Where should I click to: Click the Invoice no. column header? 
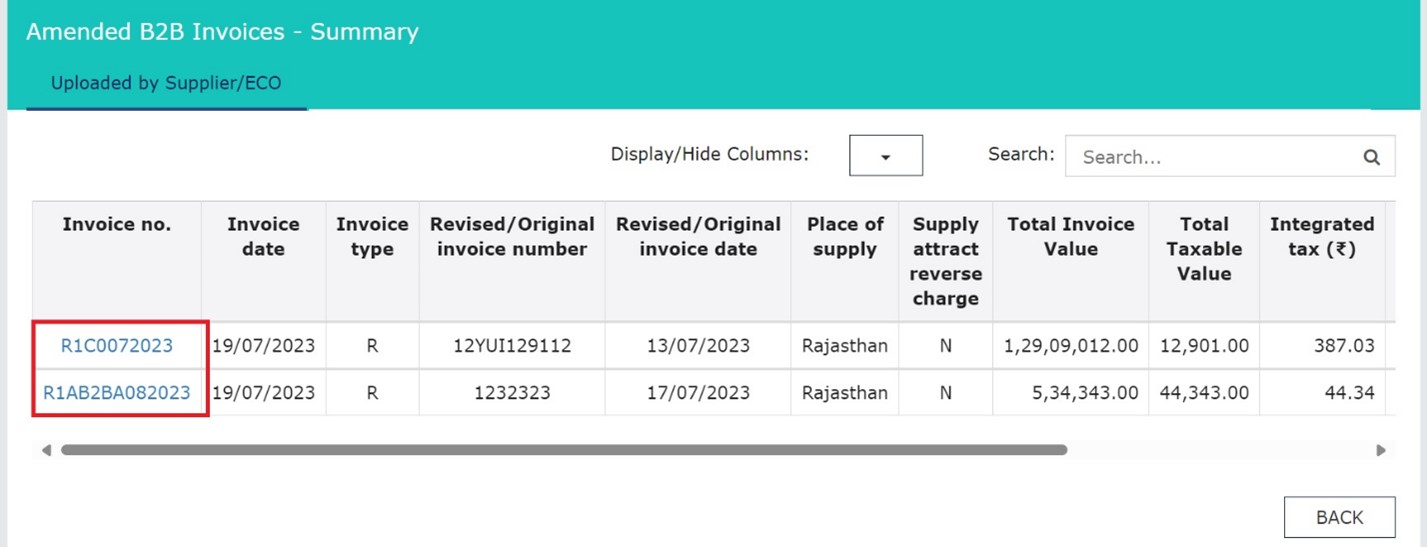point(116,225)
